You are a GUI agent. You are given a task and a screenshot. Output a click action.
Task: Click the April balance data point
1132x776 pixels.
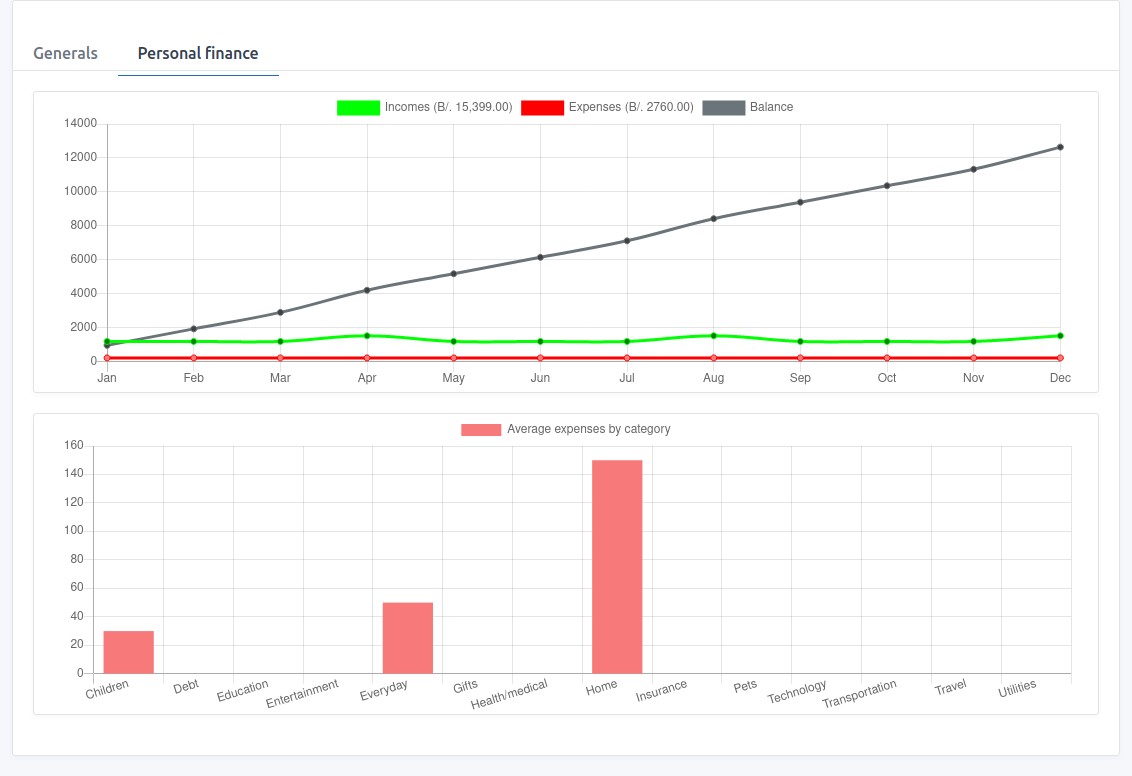coord(367,290)
